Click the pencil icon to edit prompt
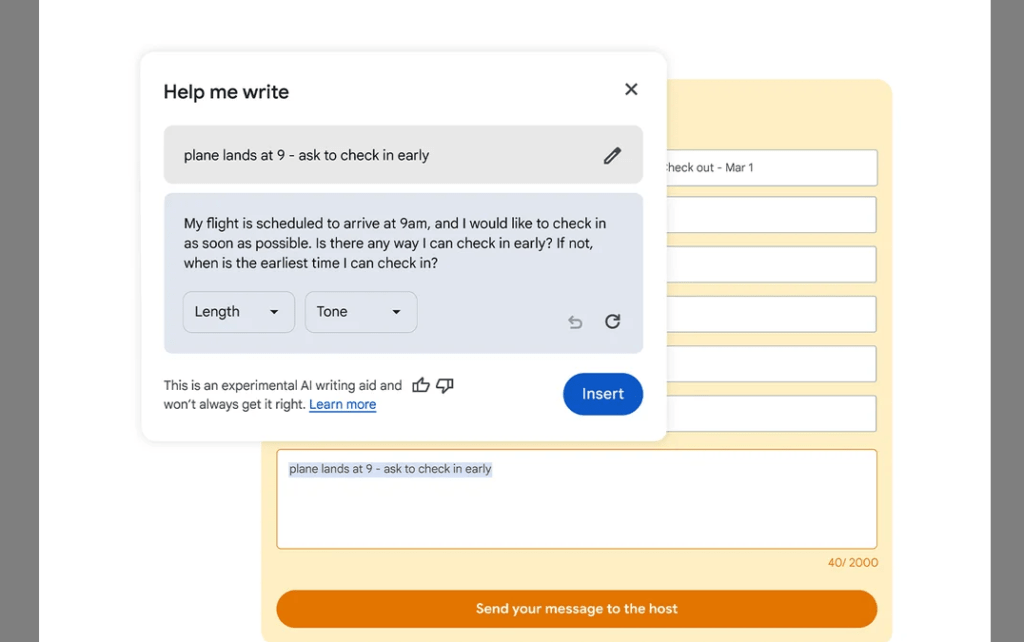1024x642 pixels. (612, 155)
